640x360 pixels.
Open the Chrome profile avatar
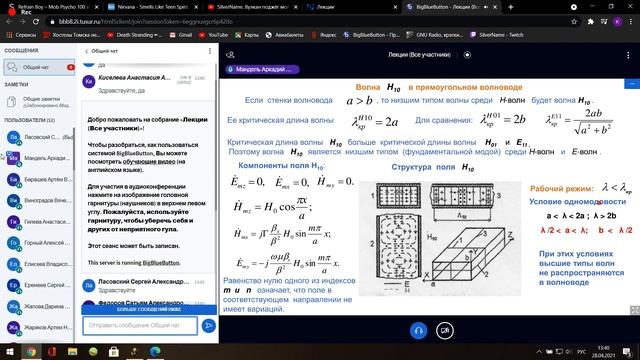pyautogui.click(x=618, y=22)
